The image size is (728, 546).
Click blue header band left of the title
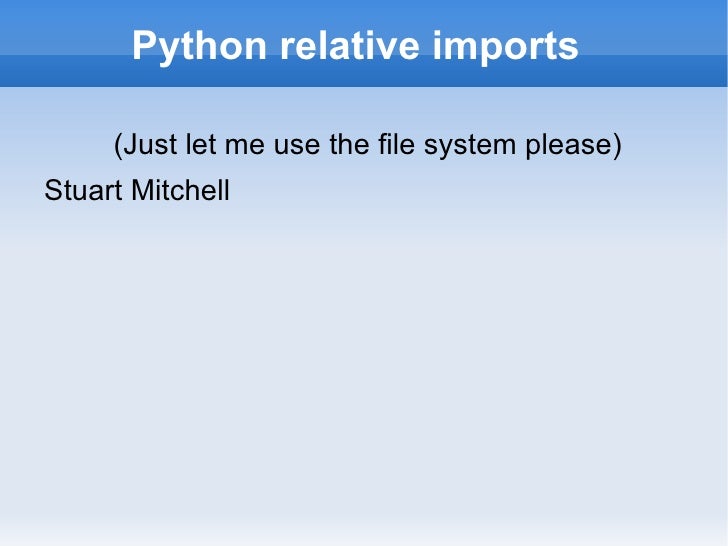tap(65, 44)
